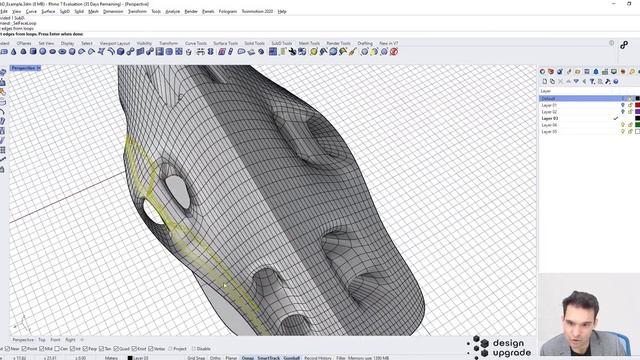Switch to Mesh Tools toolbar tab

(x=309, y=43)
